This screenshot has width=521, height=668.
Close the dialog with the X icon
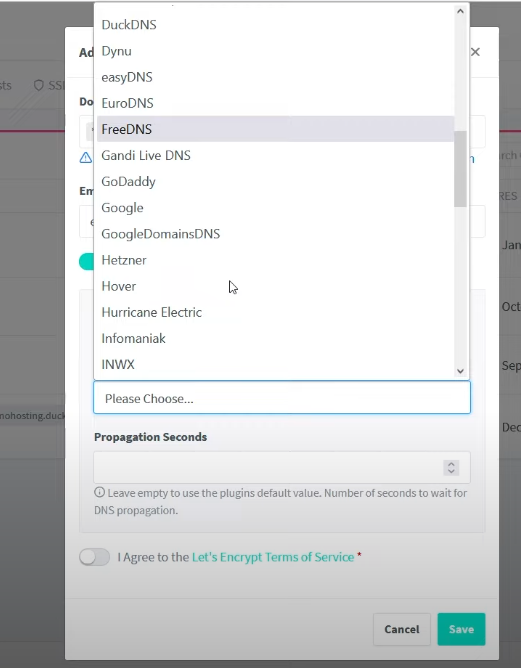pos(475,52)
